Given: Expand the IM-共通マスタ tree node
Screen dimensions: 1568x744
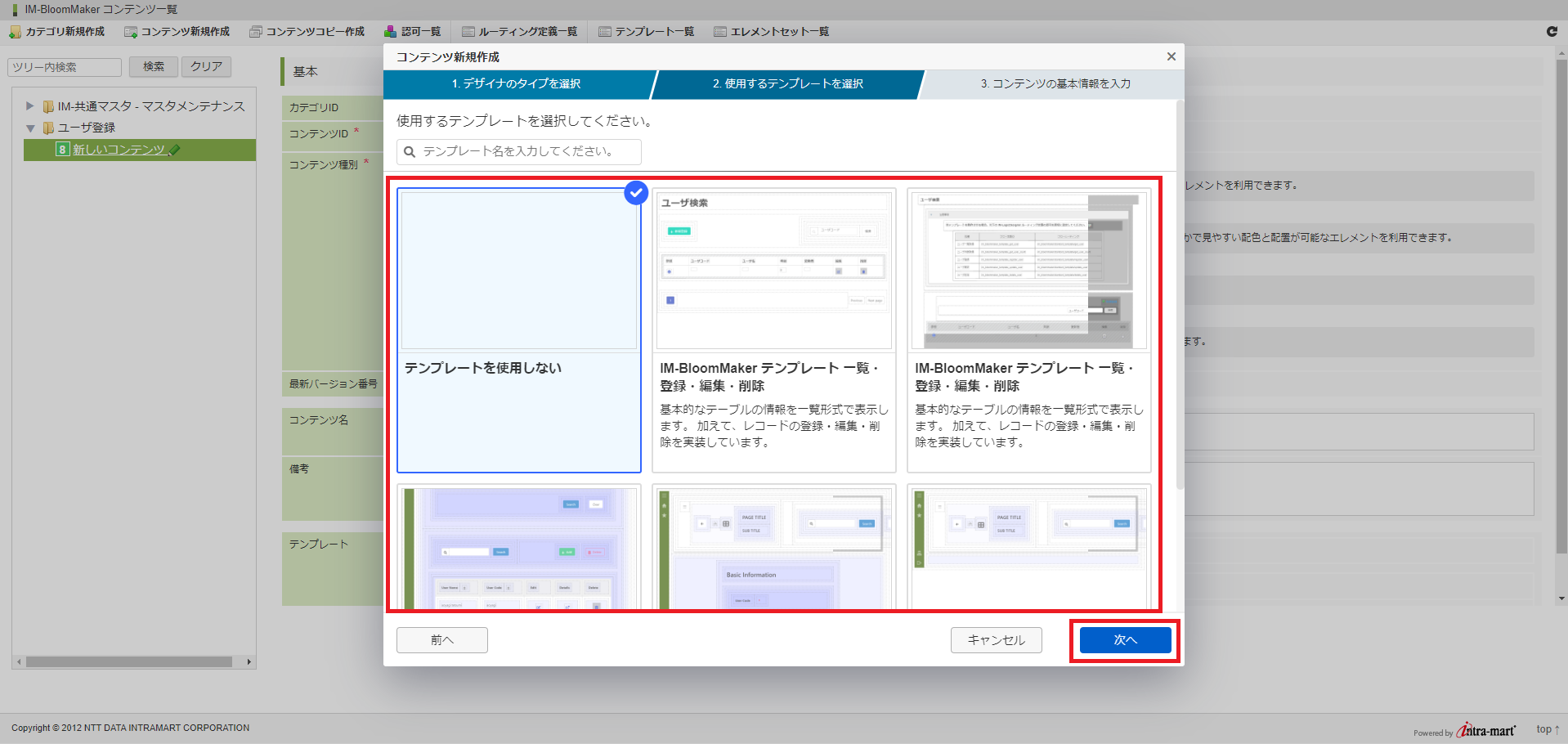Looking at the screenshot, I should tap(30, 106).
